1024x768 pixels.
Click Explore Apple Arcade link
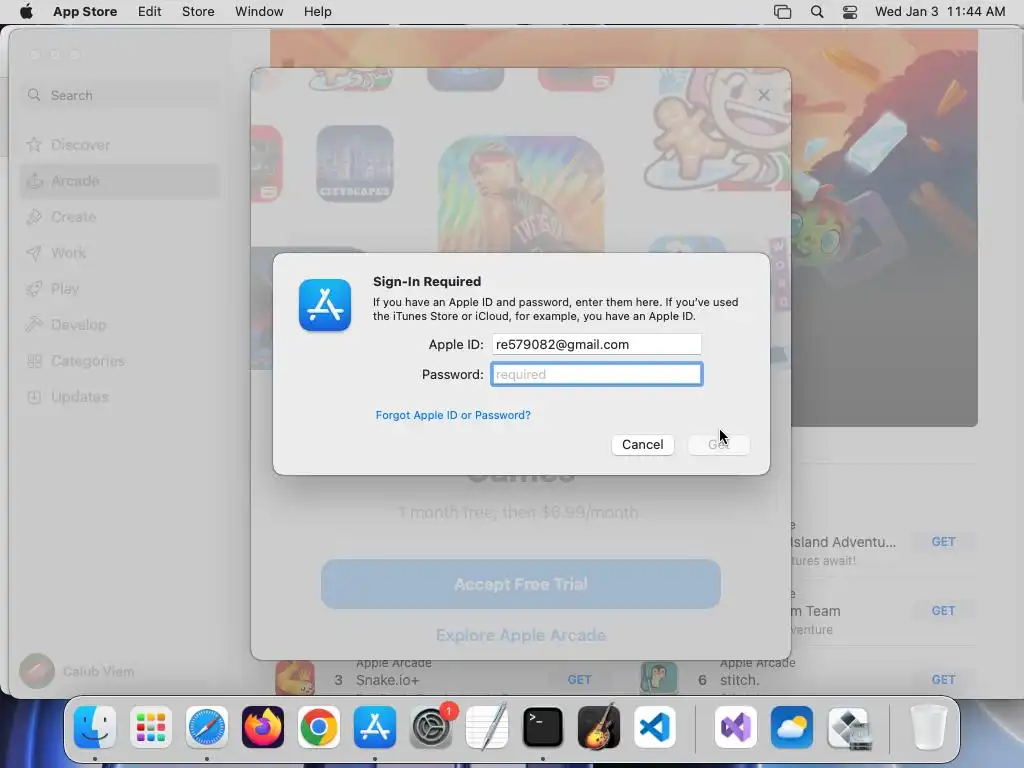[x=520, y=635]
